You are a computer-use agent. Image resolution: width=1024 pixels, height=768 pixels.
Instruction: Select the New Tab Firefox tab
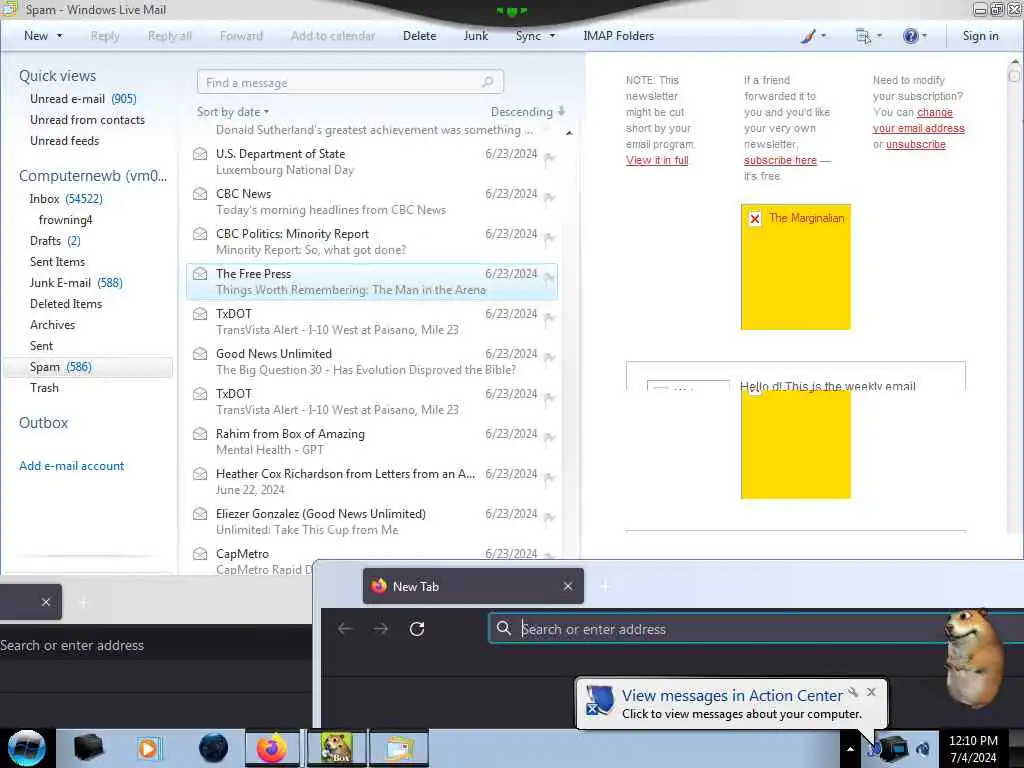click(x=473, y=586)
